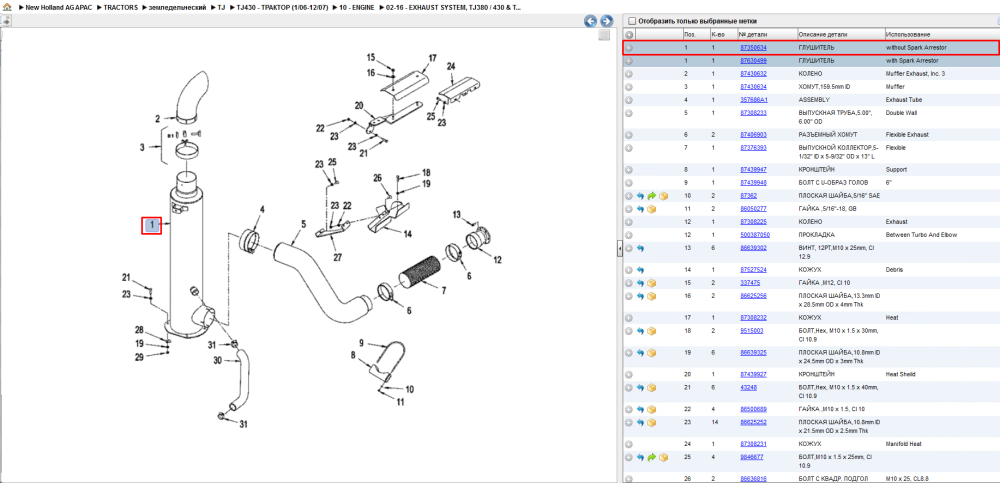Screen dimensions: 1000x483
Task: Click add icon for part 87388231 row
Action: point(629,444)
